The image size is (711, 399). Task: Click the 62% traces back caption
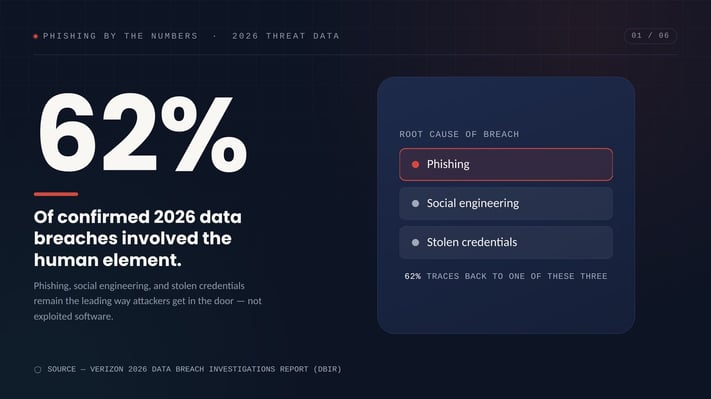(x=506, y=276)
